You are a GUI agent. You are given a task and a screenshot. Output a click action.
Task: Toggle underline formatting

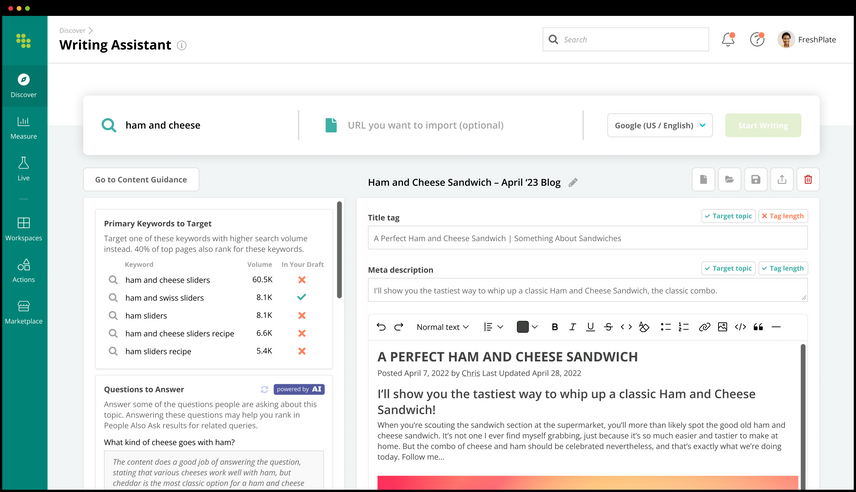(x=590, y=327)
